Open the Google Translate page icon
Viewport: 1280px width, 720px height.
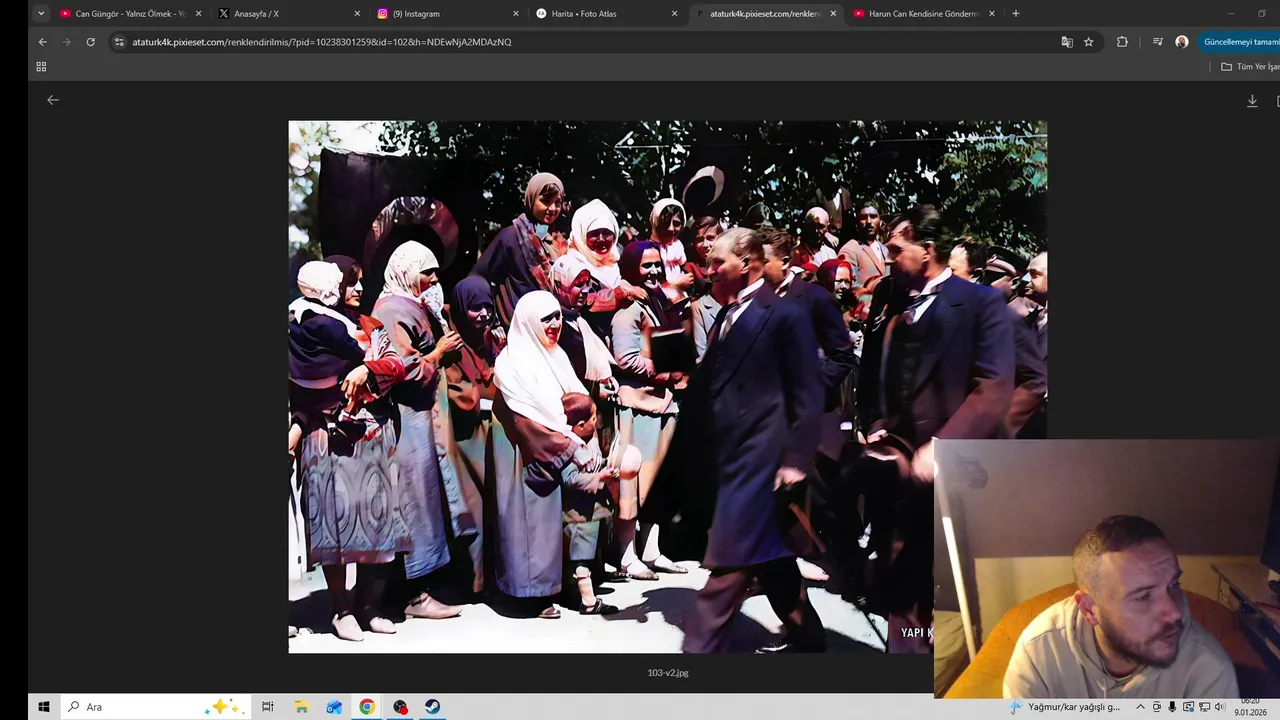(x=1067, y=42)
